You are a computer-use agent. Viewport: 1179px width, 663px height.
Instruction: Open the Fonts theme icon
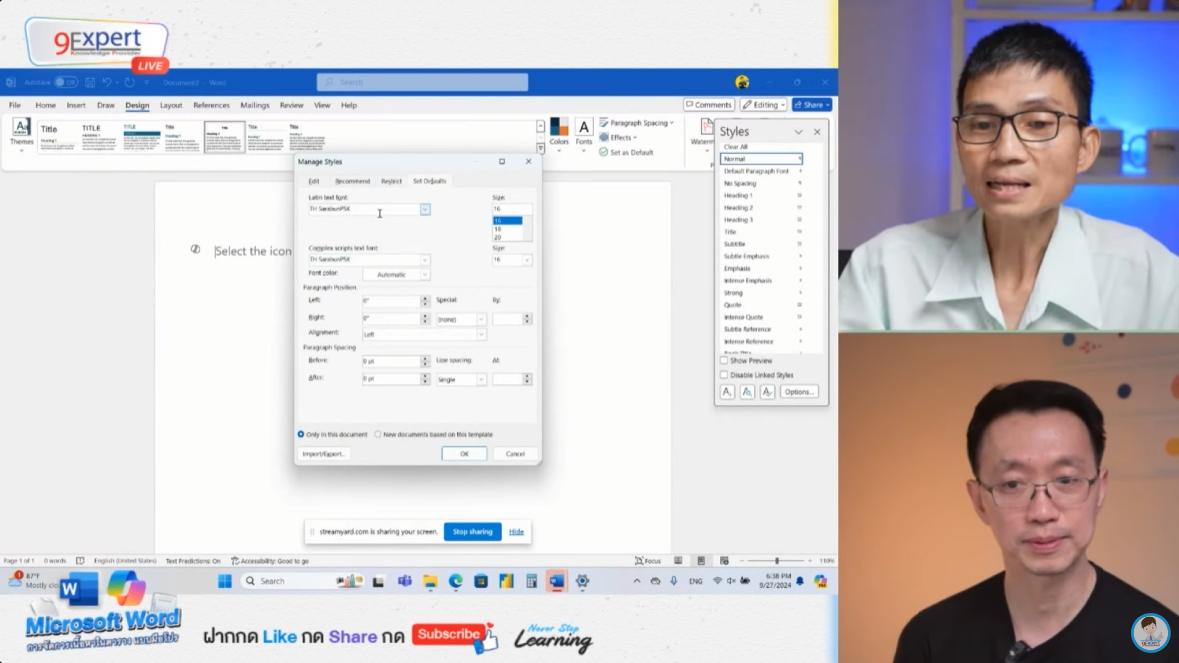pyautogui.click(x=584, y=128)
